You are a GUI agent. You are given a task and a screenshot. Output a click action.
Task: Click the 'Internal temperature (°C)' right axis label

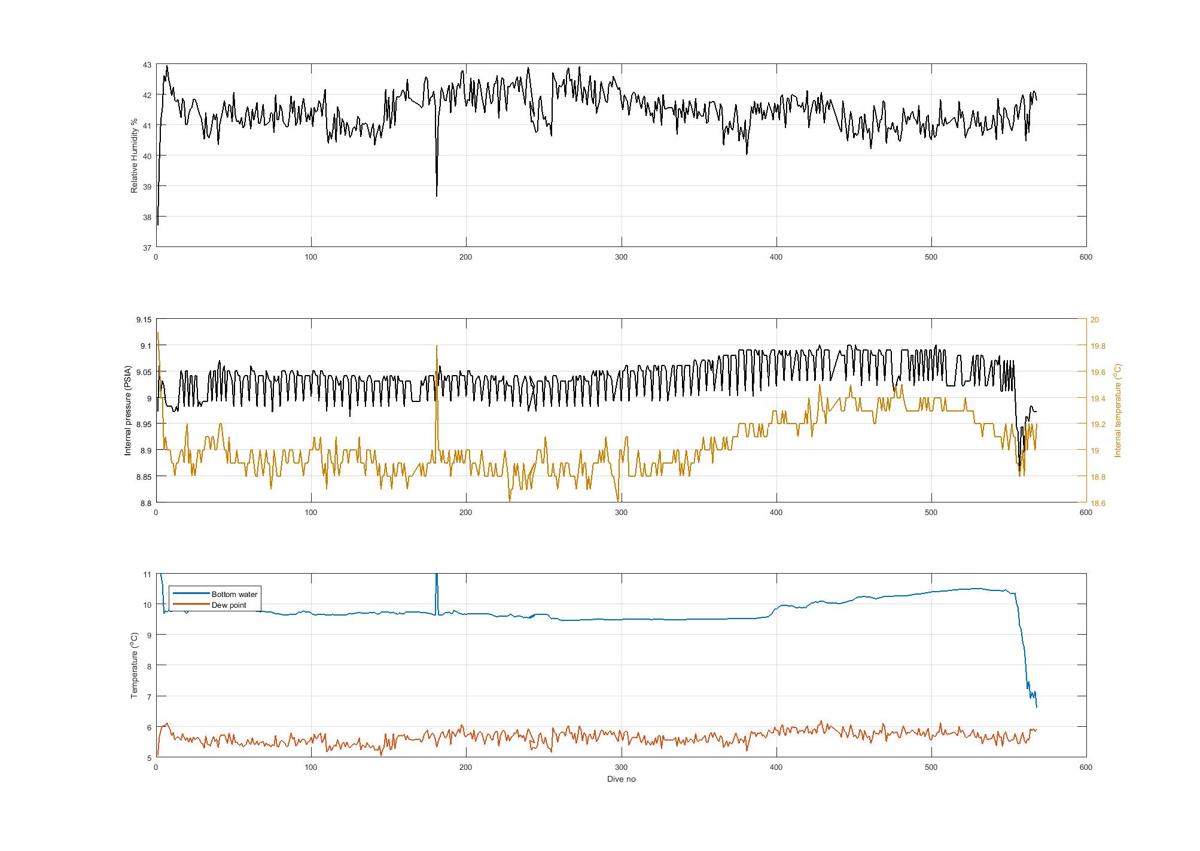coord(1119,411)
